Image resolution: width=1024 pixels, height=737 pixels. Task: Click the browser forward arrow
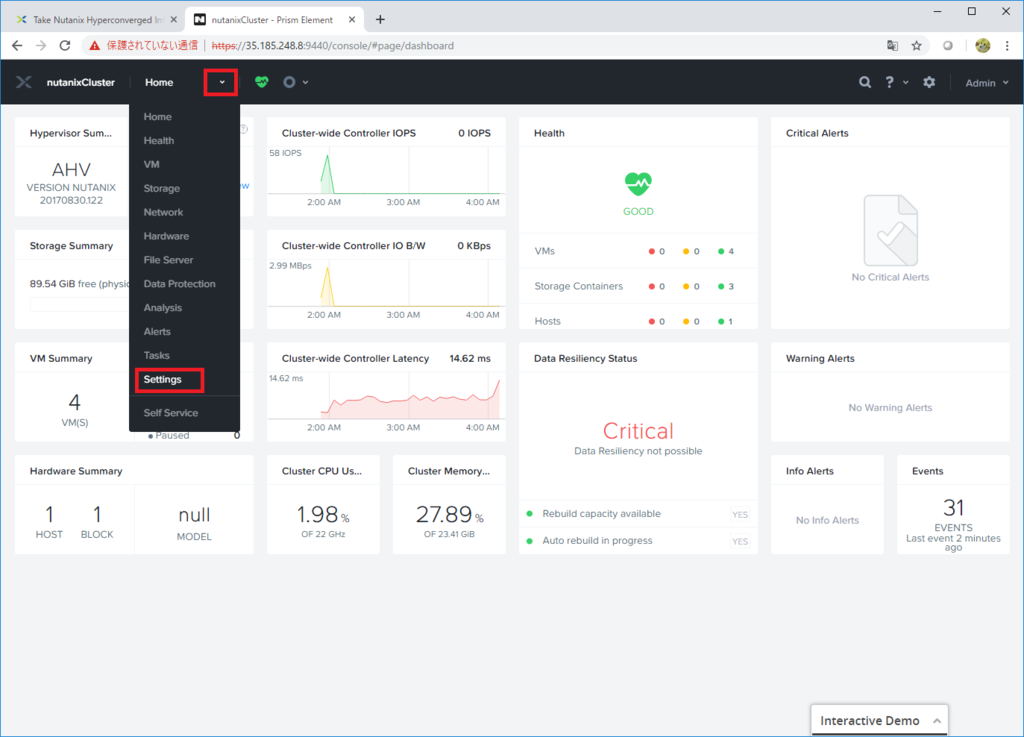coord(40,46)
